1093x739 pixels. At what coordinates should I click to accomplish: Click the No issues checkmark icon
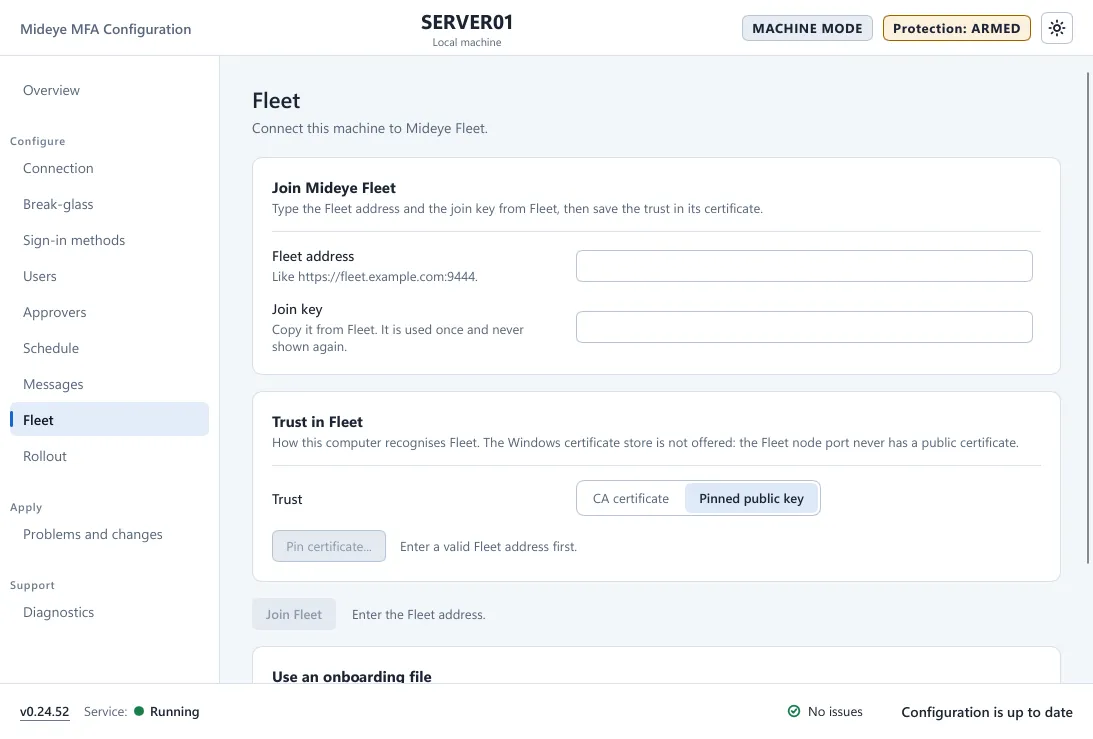[x=793, y=711]
